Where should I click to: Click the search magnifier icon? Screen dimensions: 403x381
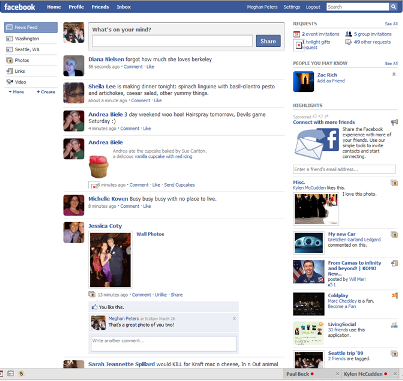(x=393, y=7)
